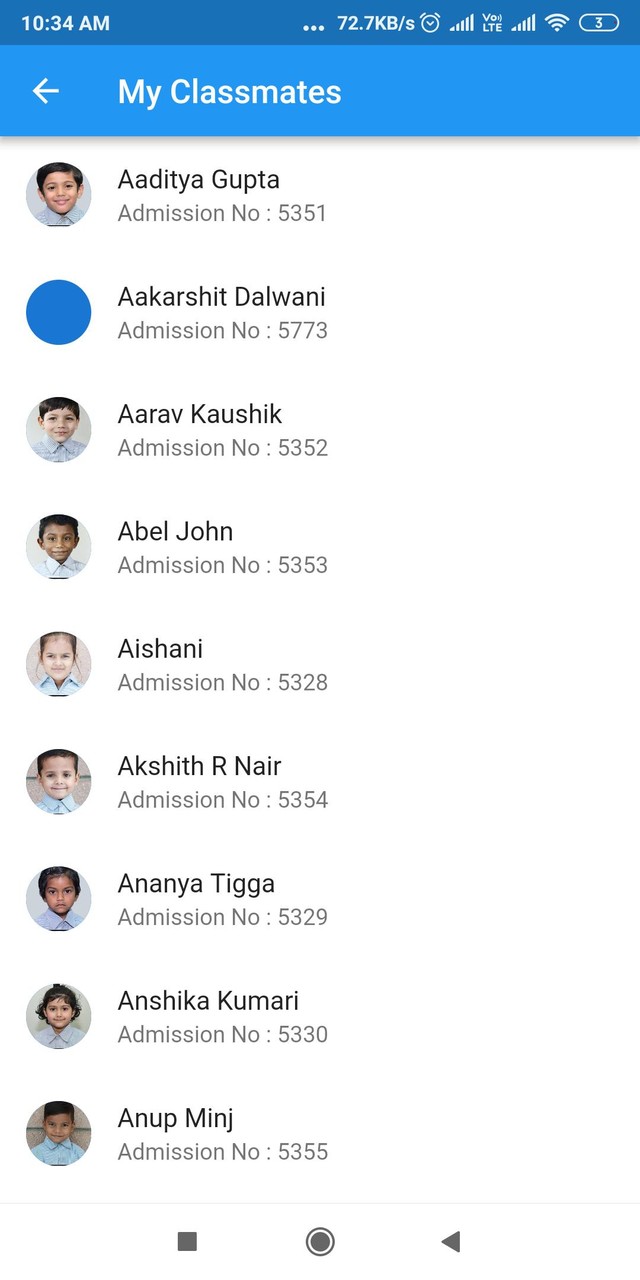The height and width of the screenshot is (1280, 640).
Task: Tap the Android recent apps square button
Action: [x=187, y=1241]
